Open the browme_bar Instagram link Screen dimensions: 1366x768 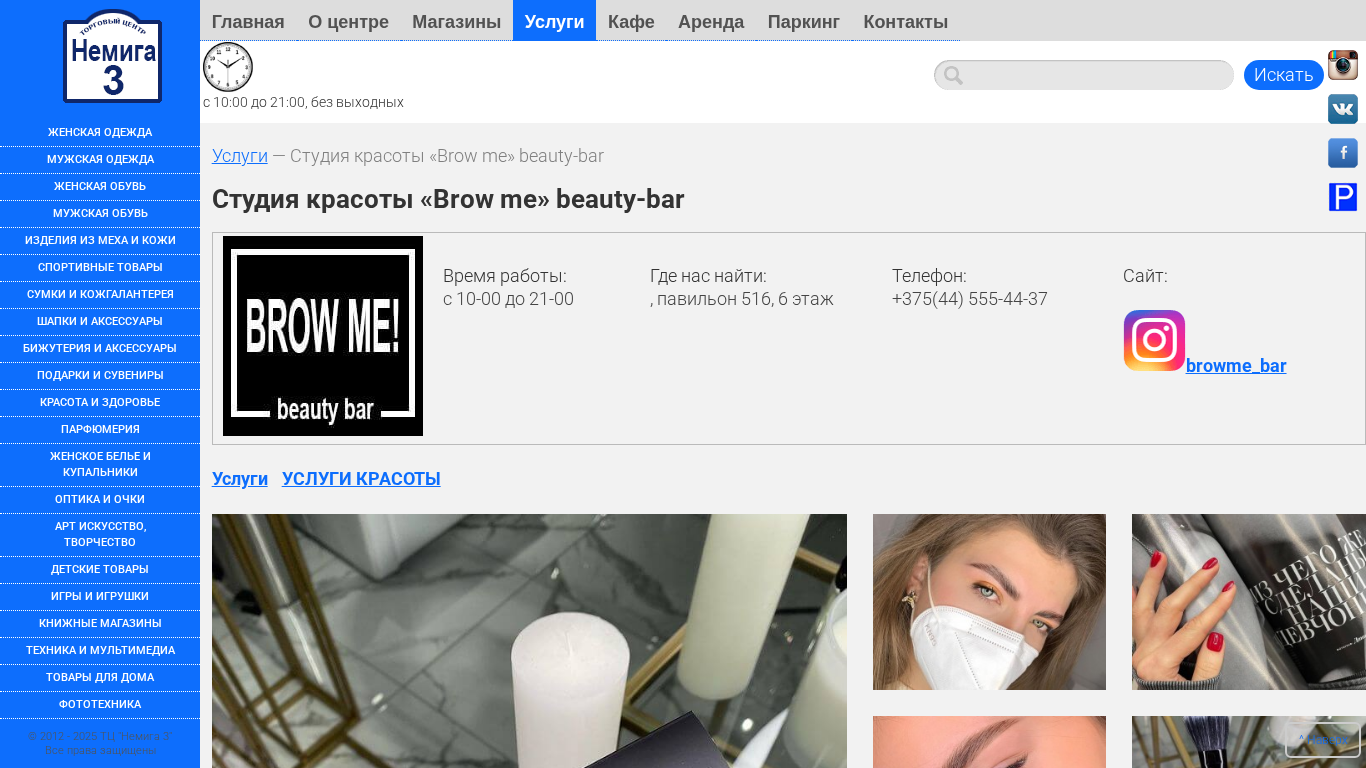1236,366
